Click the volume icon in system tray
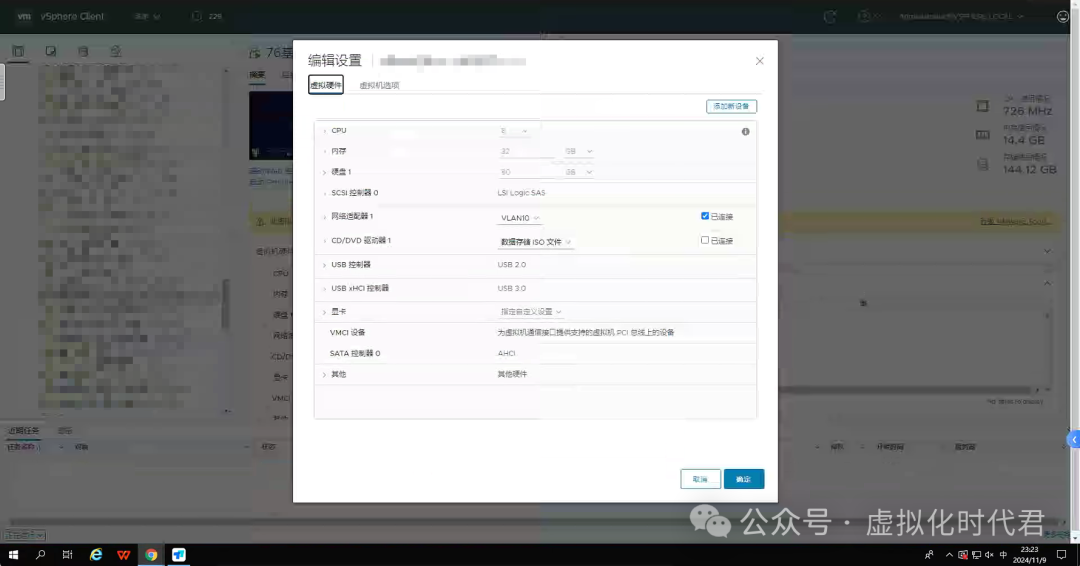The image size is (1080, 566). pyautogui.click(x=989, y=554)
